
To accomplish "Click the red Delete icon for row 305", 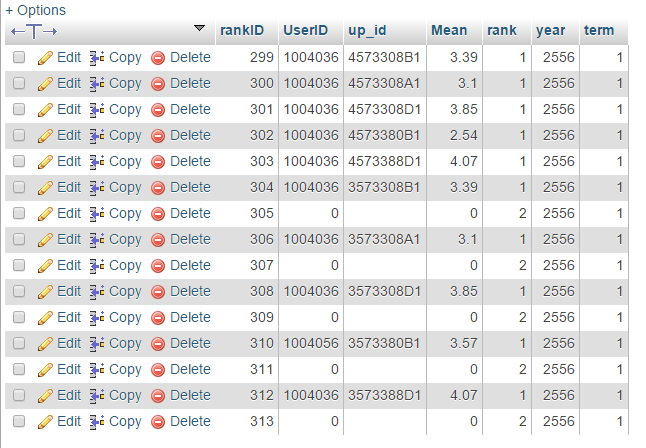I will click(158, 214).
